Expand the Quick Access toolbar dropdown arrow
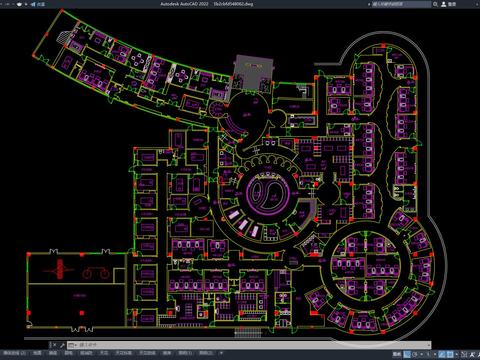 click(27, 4)
